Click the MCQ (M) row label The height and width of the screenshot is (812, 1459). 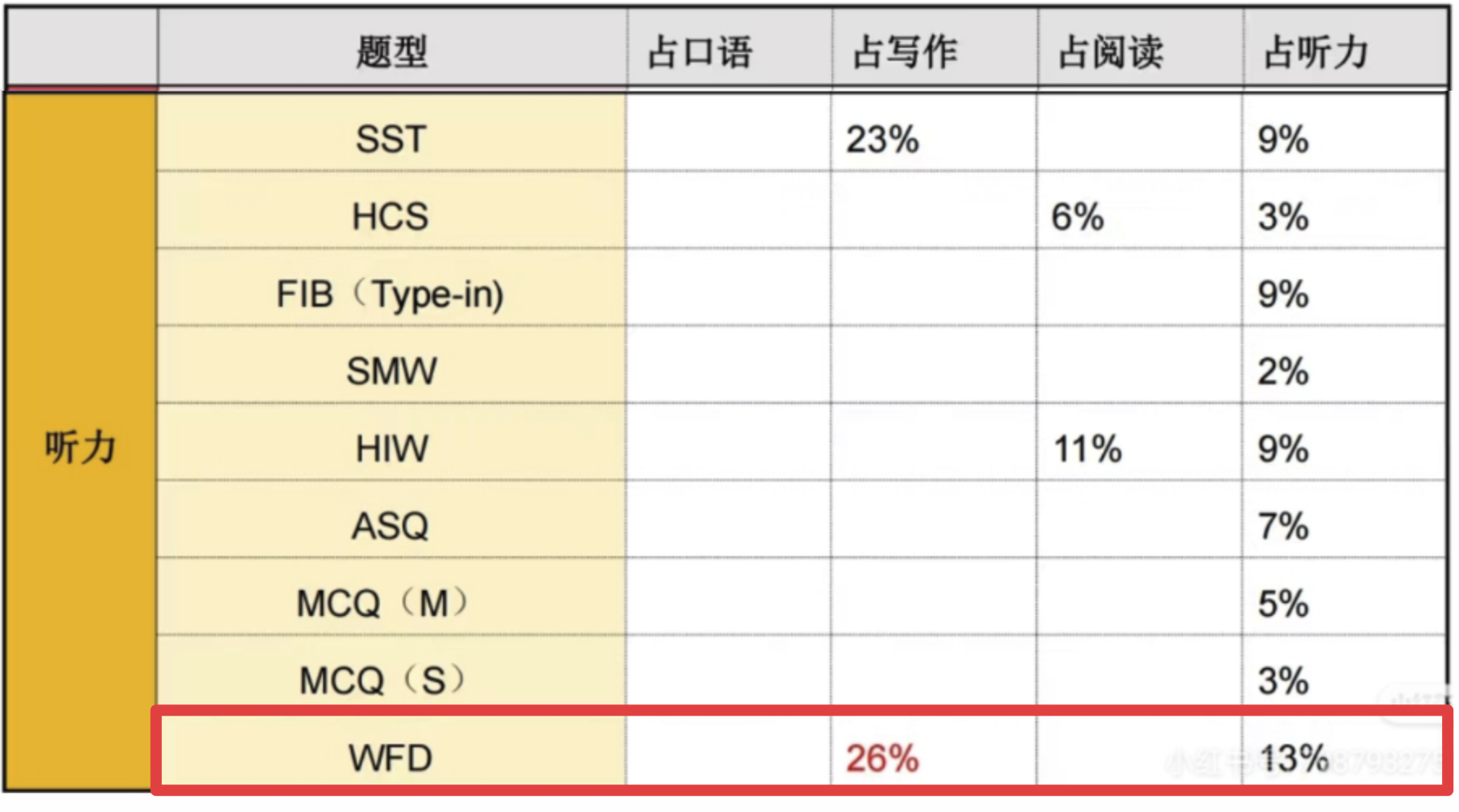point(382,603)
